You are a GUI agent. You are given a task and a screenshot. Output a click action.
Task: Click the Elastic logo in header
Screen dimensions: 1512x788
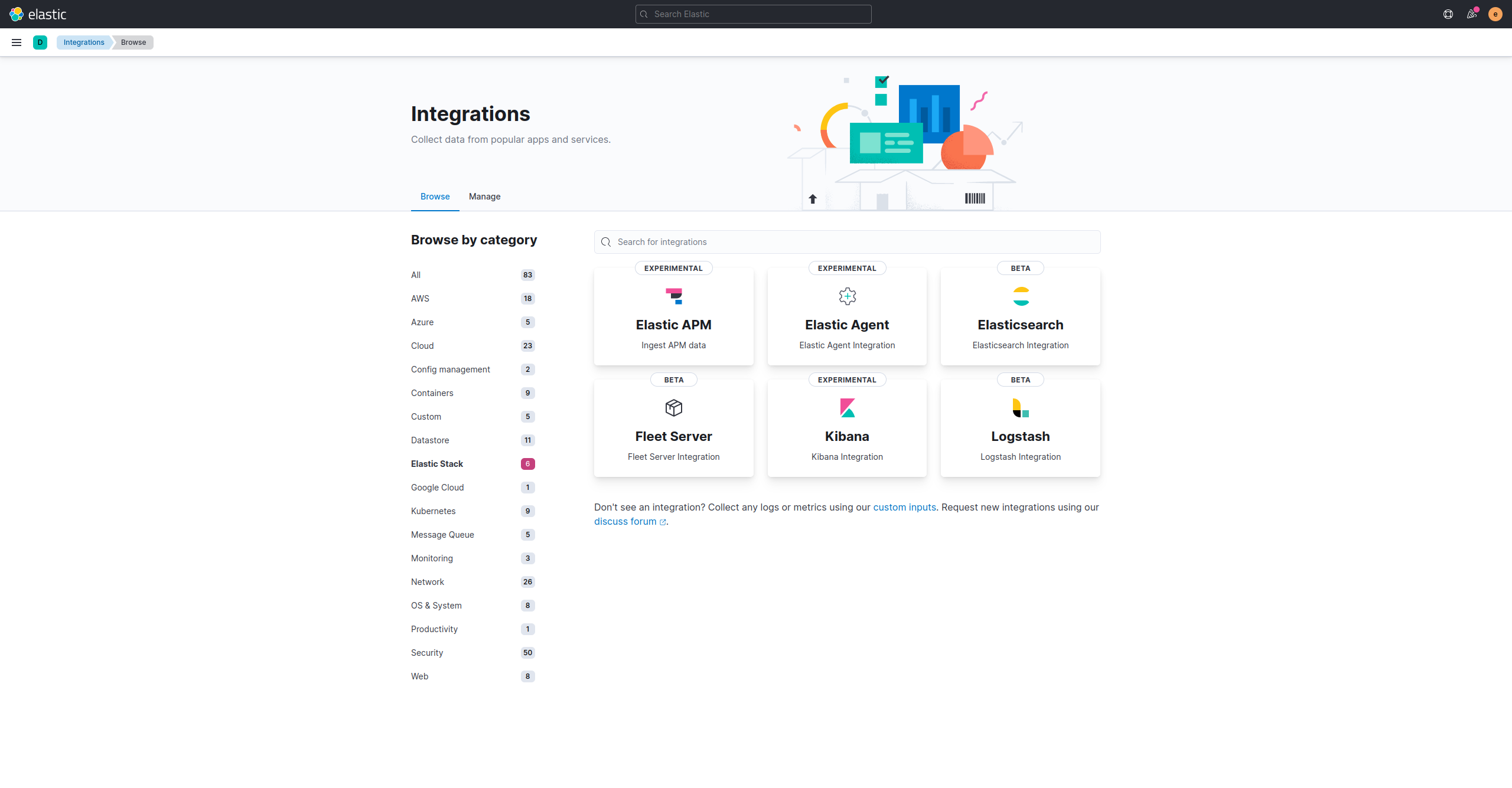pos(38,14)
